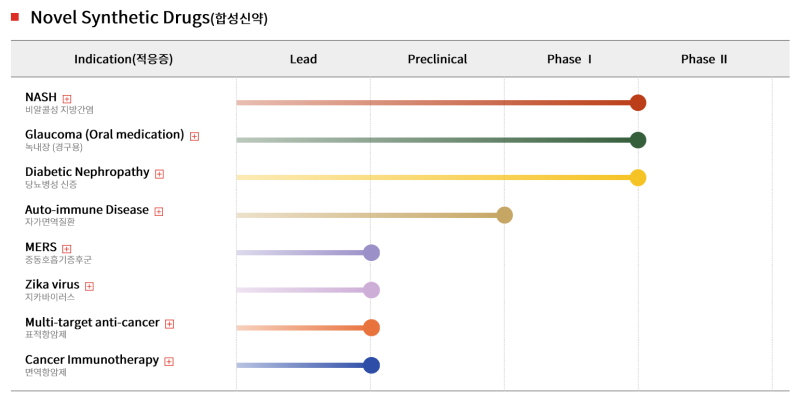Expand Glaucoma (Oral medication) plus icon

tap(194, 136)
